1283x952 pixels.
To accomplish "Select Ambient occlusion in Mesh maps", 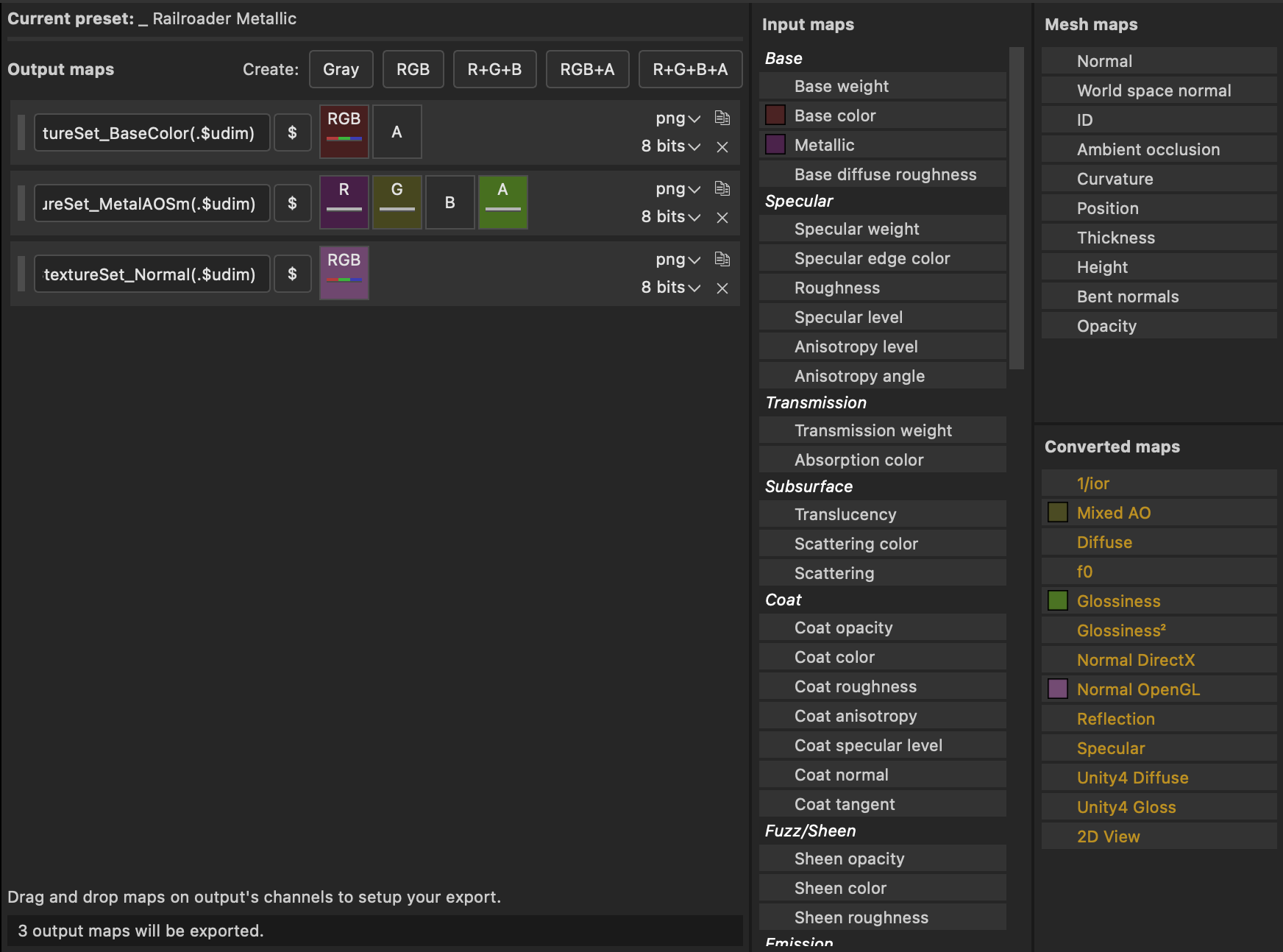I will click(x=1159, y=149).
